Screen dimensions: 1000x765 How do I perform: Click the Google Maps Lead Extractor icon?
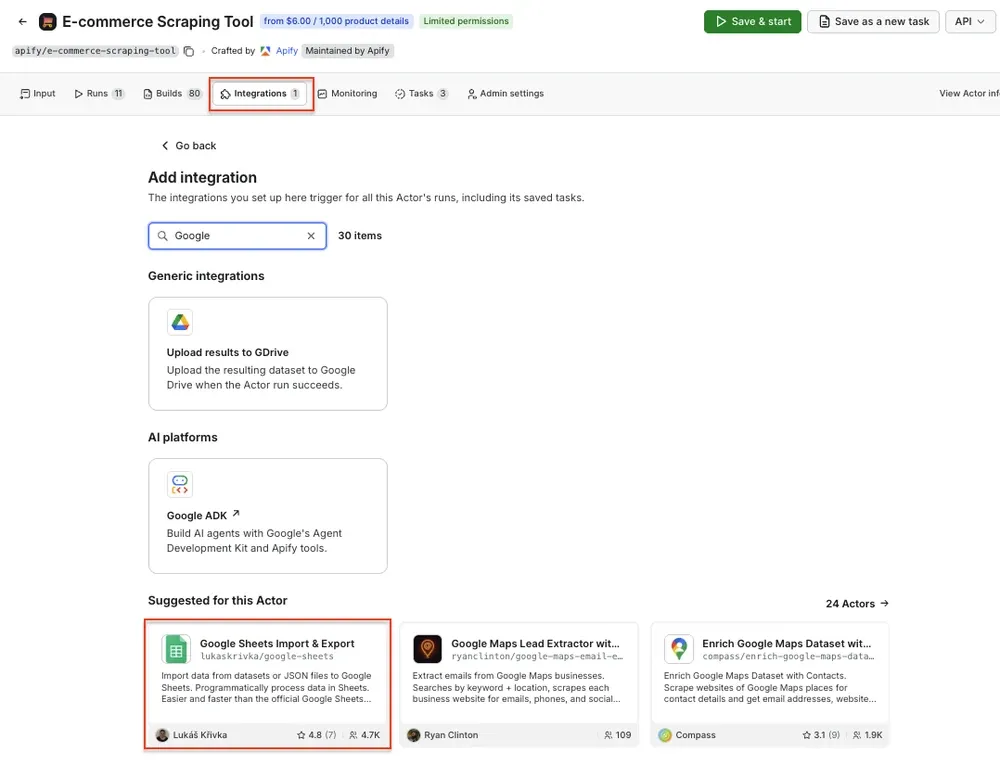click(427, 650)
